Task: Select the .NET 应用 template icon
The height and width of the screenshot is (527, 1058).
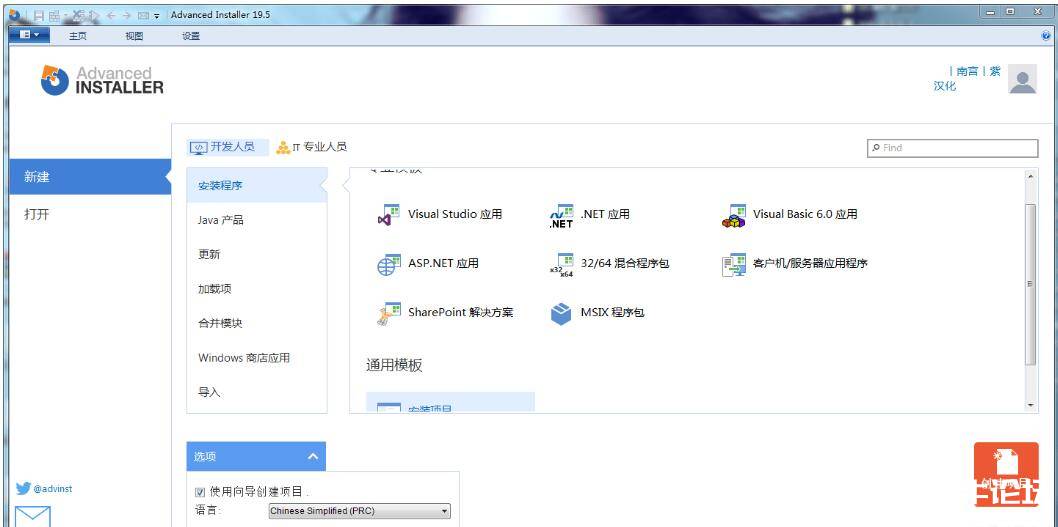Action: (x=561, y=215)
